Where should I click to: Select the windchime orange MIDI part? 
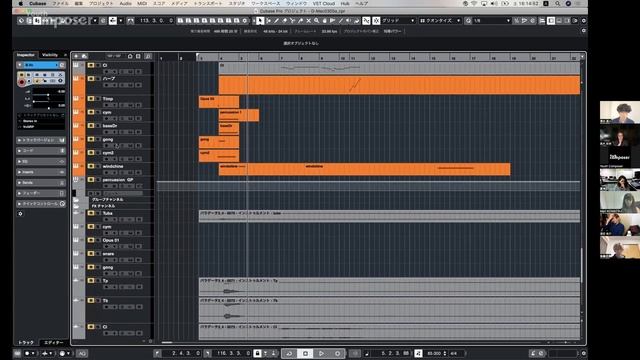(x=364, y=169)
